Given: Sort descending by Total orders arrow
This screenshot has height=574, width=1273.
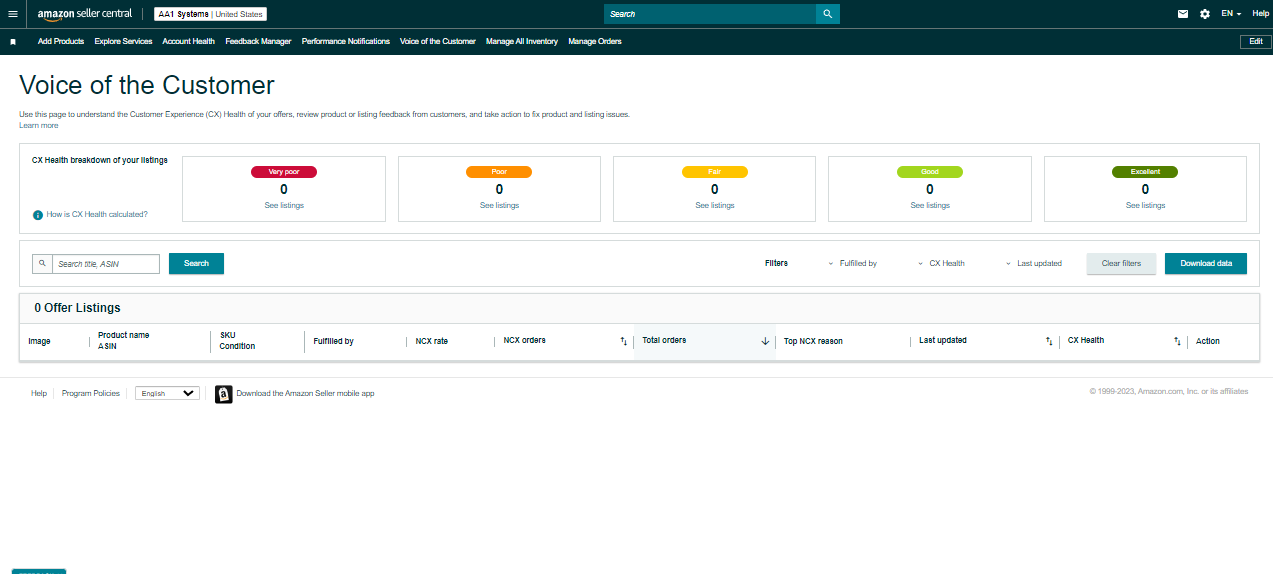Looking at the screenshot, I should pyautogui.click(x=765, y=341).
